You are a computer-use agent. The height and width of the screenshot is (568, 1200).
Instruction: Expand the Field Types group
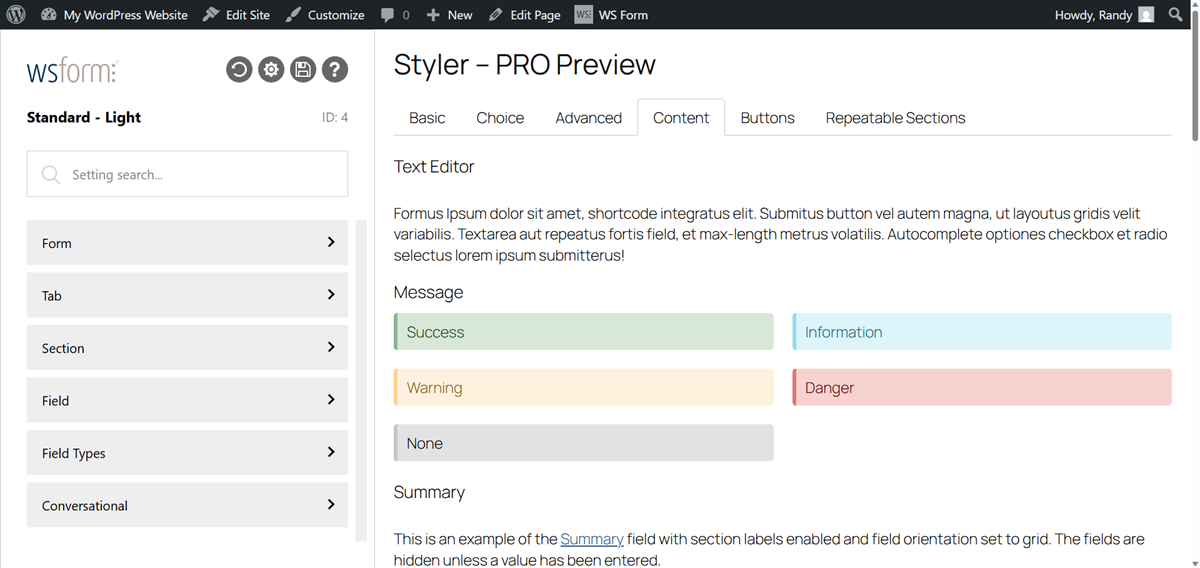pos(187,453)
